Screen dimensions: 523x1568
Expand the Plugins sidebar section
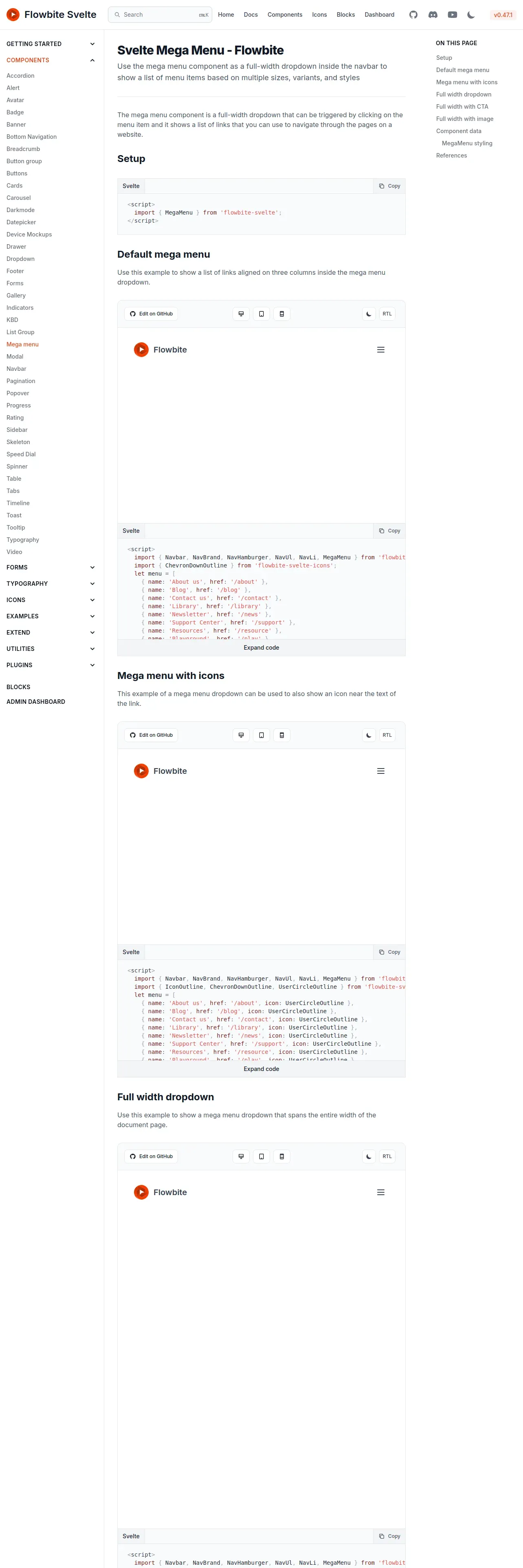click(51, 665)
